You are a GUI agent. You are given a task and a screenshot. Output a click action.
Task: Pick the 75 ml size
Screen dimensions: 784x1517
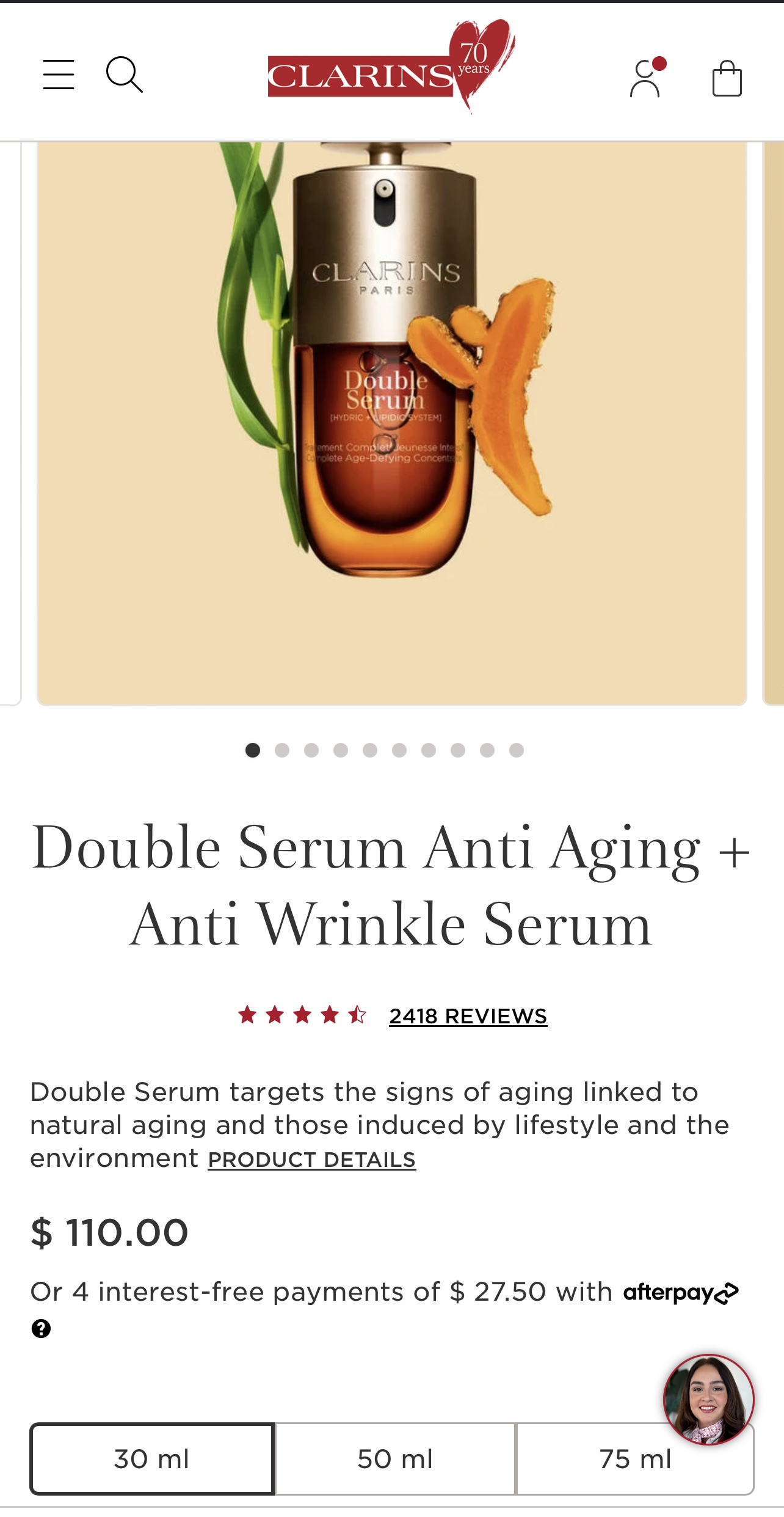635,1459
